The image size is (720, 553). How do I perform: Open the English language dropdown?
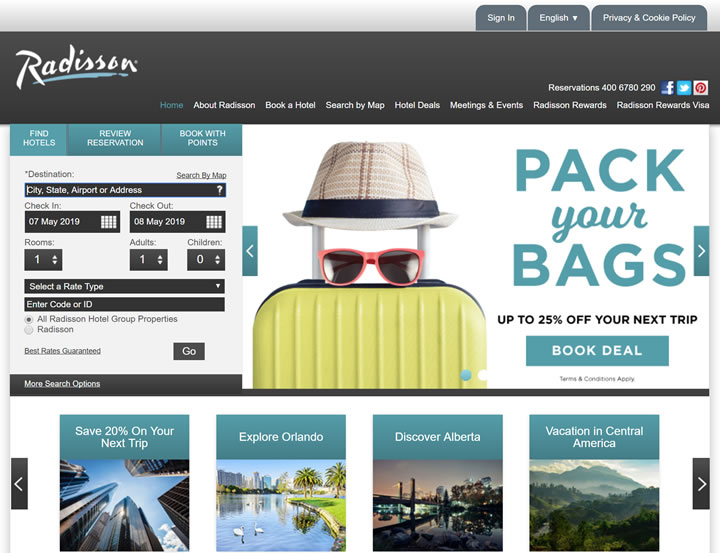(x=558, y=18)
